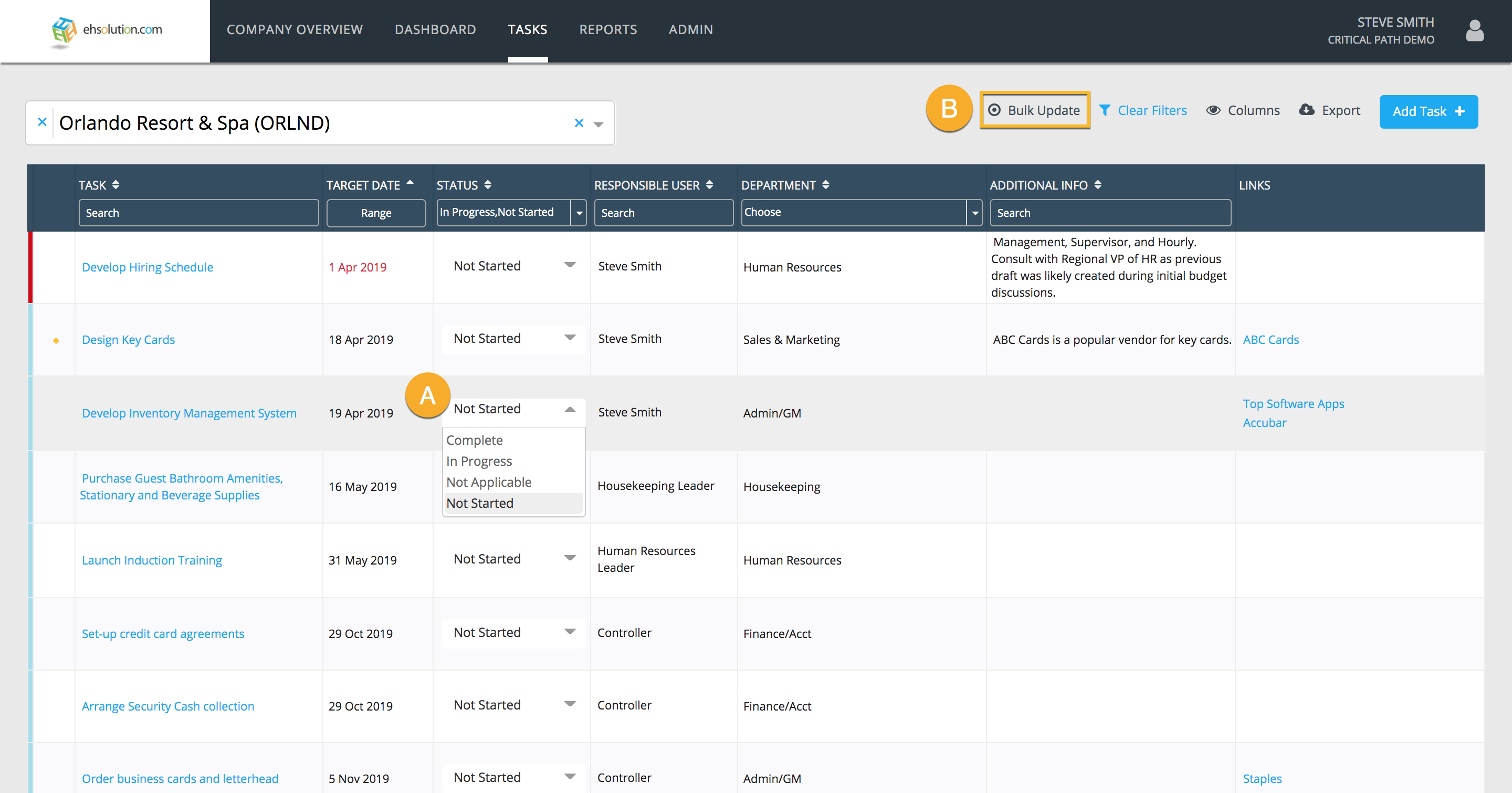
Task: Open the Staples link
Action: pos(1262,778)
